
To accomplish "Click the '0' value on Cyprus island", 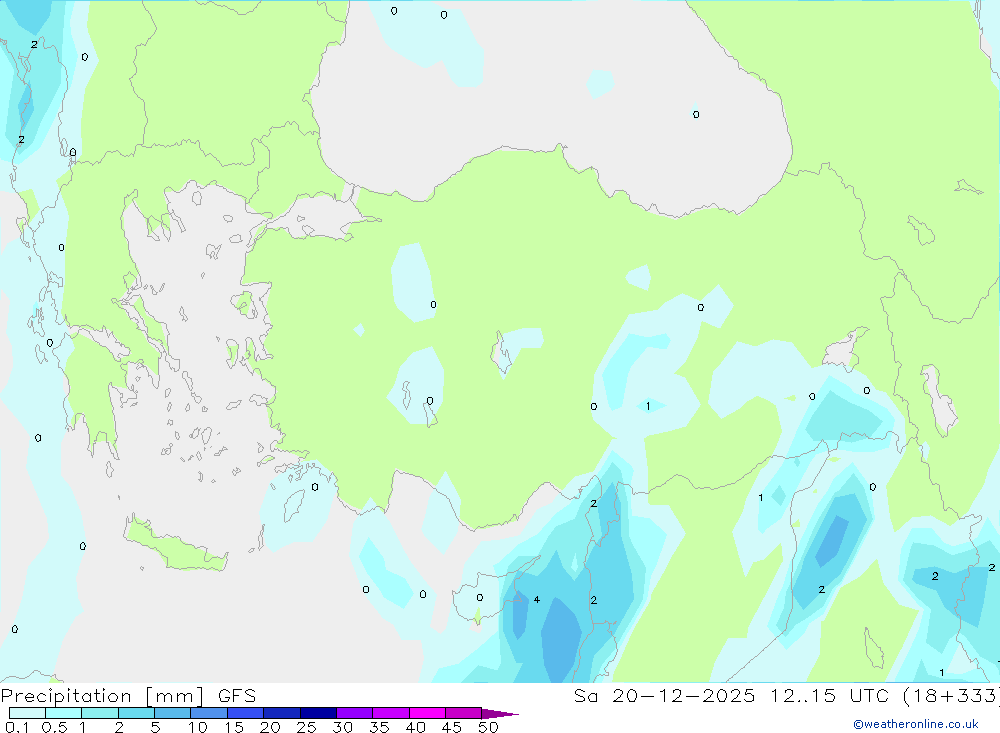I will pos(480,598).
